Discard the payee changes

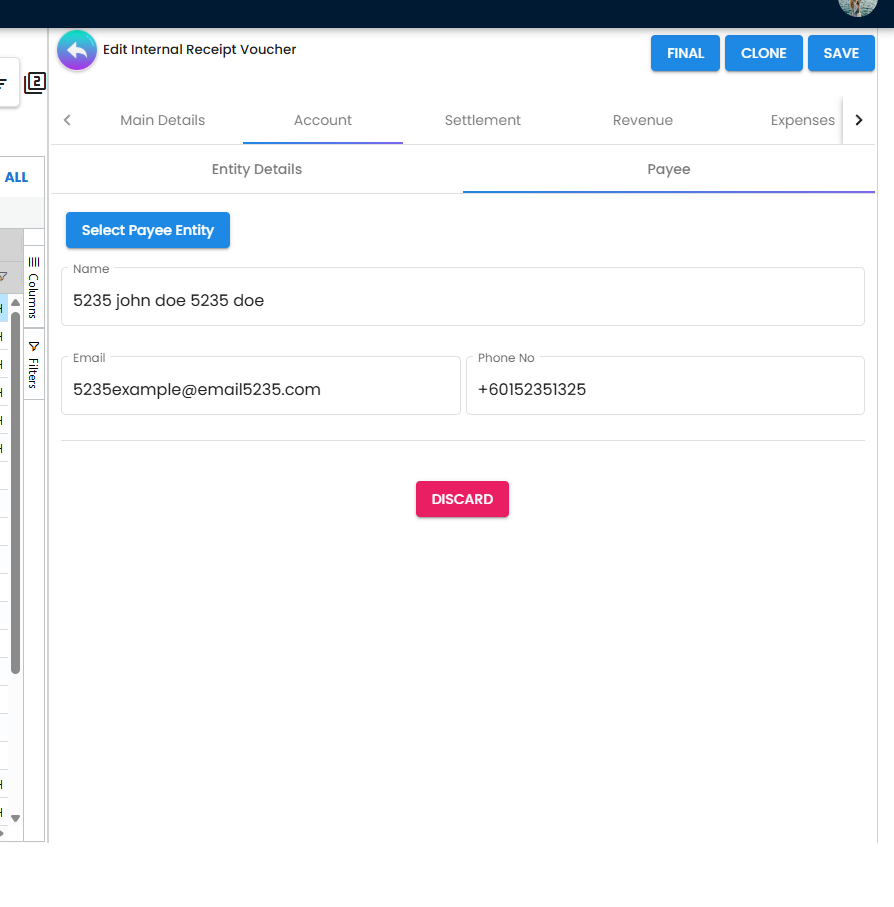pyautogui.click(x=462, y=499)
